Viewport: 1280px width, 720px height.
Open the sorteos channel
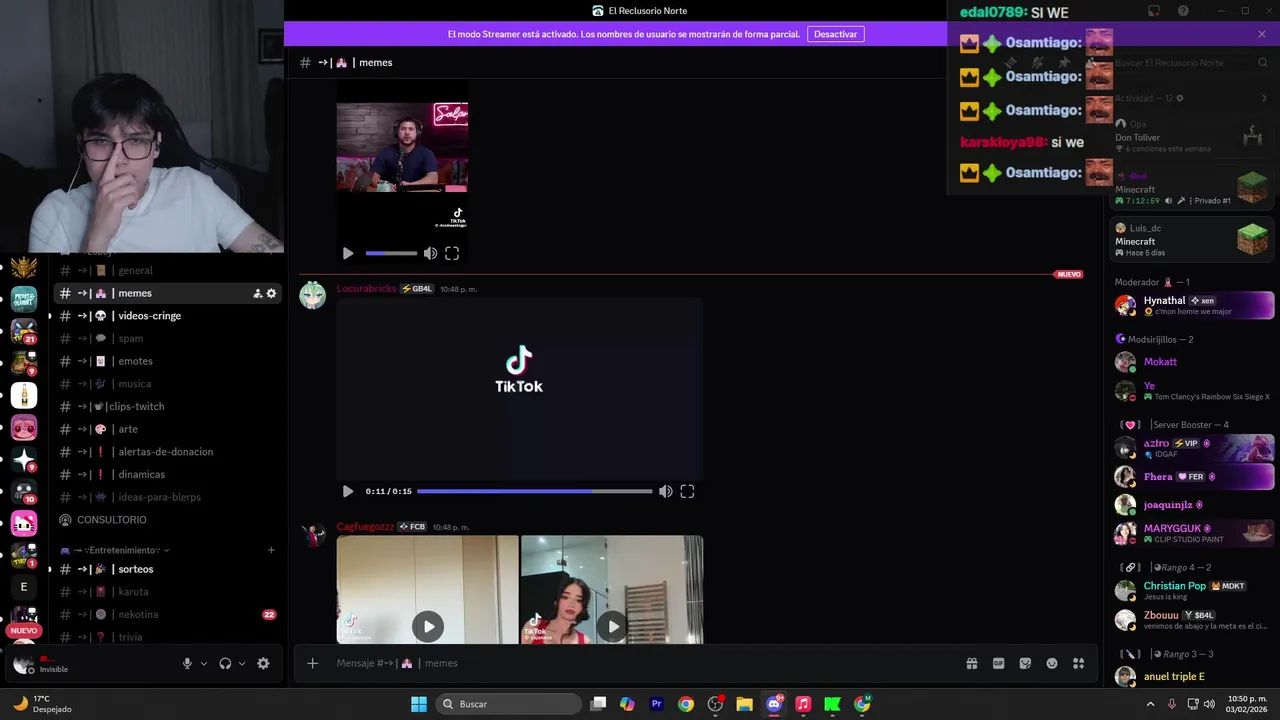(x=166, y=569)
